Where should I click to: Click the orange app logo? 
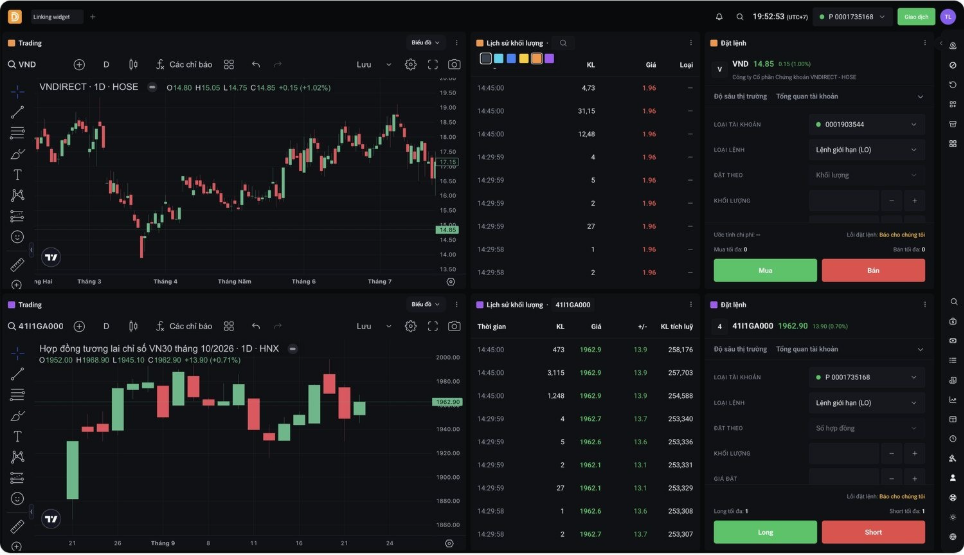click(15, 17)
